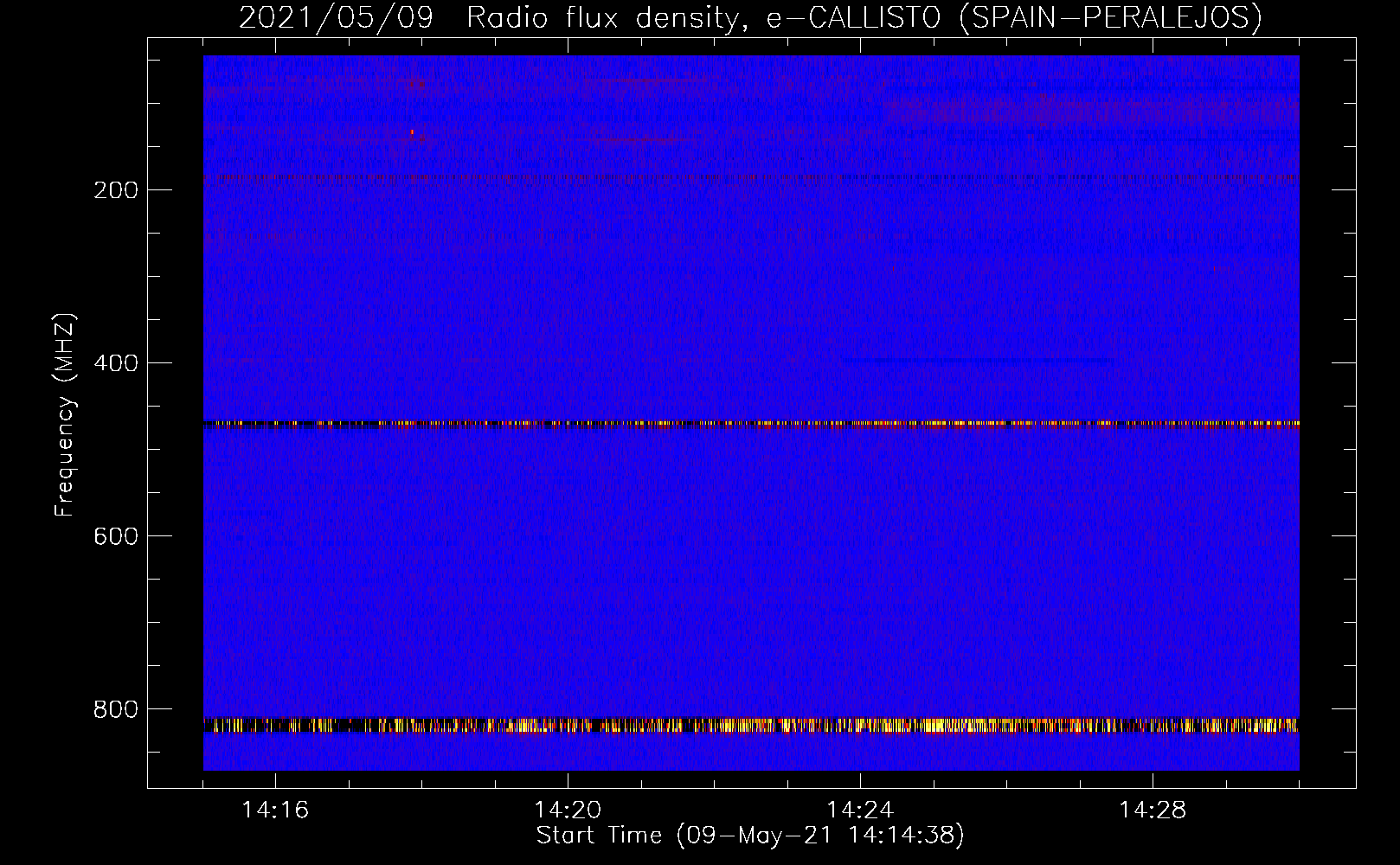This screenshot has width=1400, height=865.
Task: Click the plot title 'Radio flux density, e-CALLISTO'
Action: (703, 18)
